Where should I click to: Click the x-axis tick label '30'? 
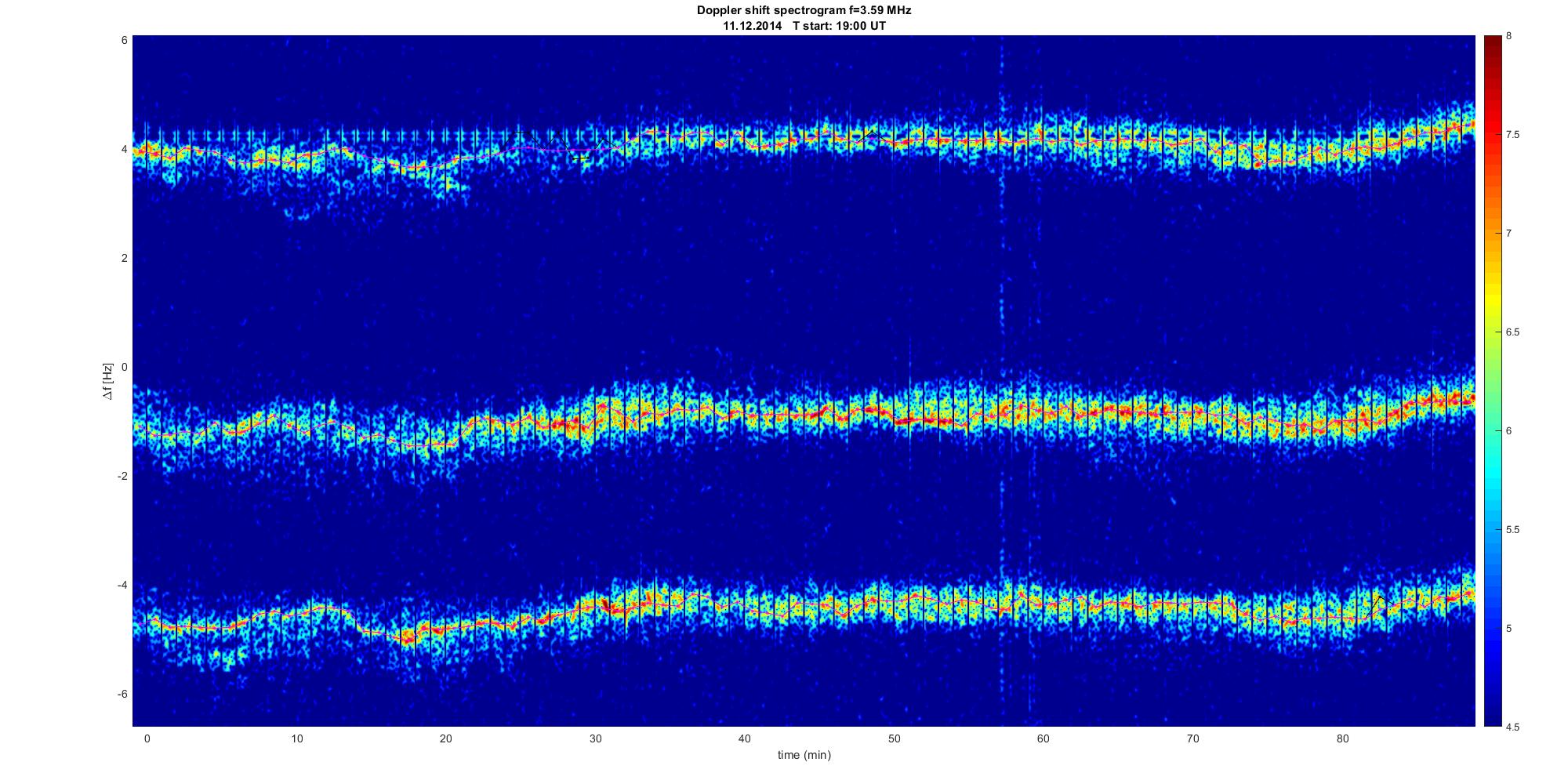[595, 738]
